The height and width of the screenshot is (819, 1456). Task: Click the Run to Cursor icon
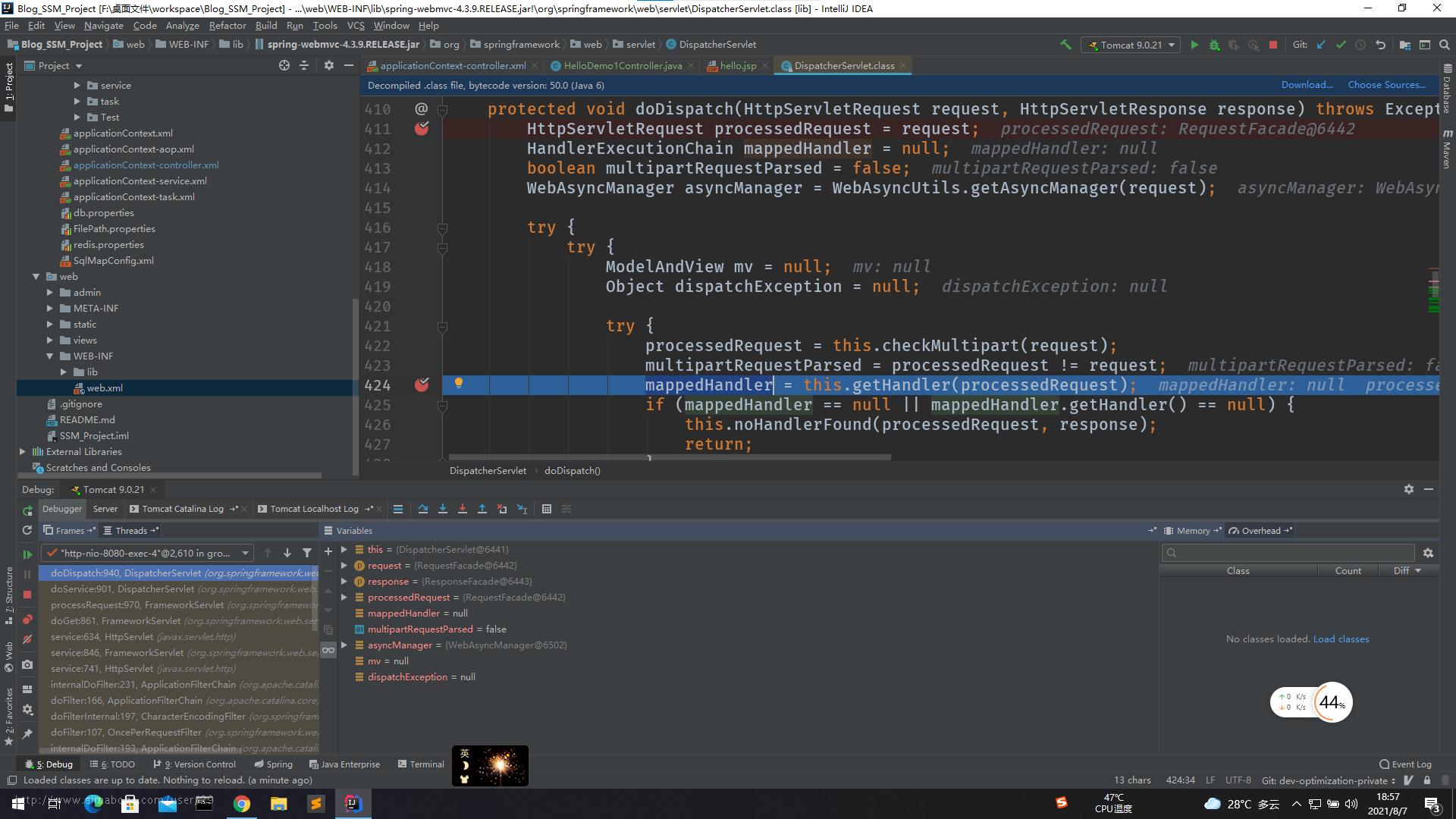522,509
